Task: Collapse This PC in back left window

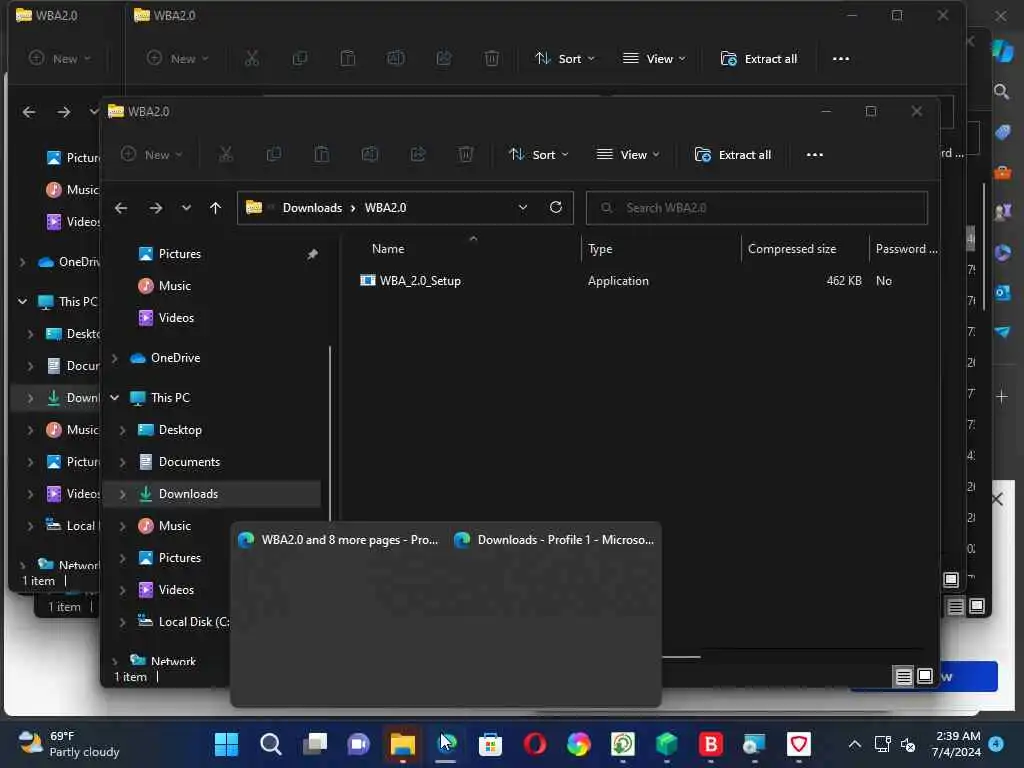Action: coord(22,301)
